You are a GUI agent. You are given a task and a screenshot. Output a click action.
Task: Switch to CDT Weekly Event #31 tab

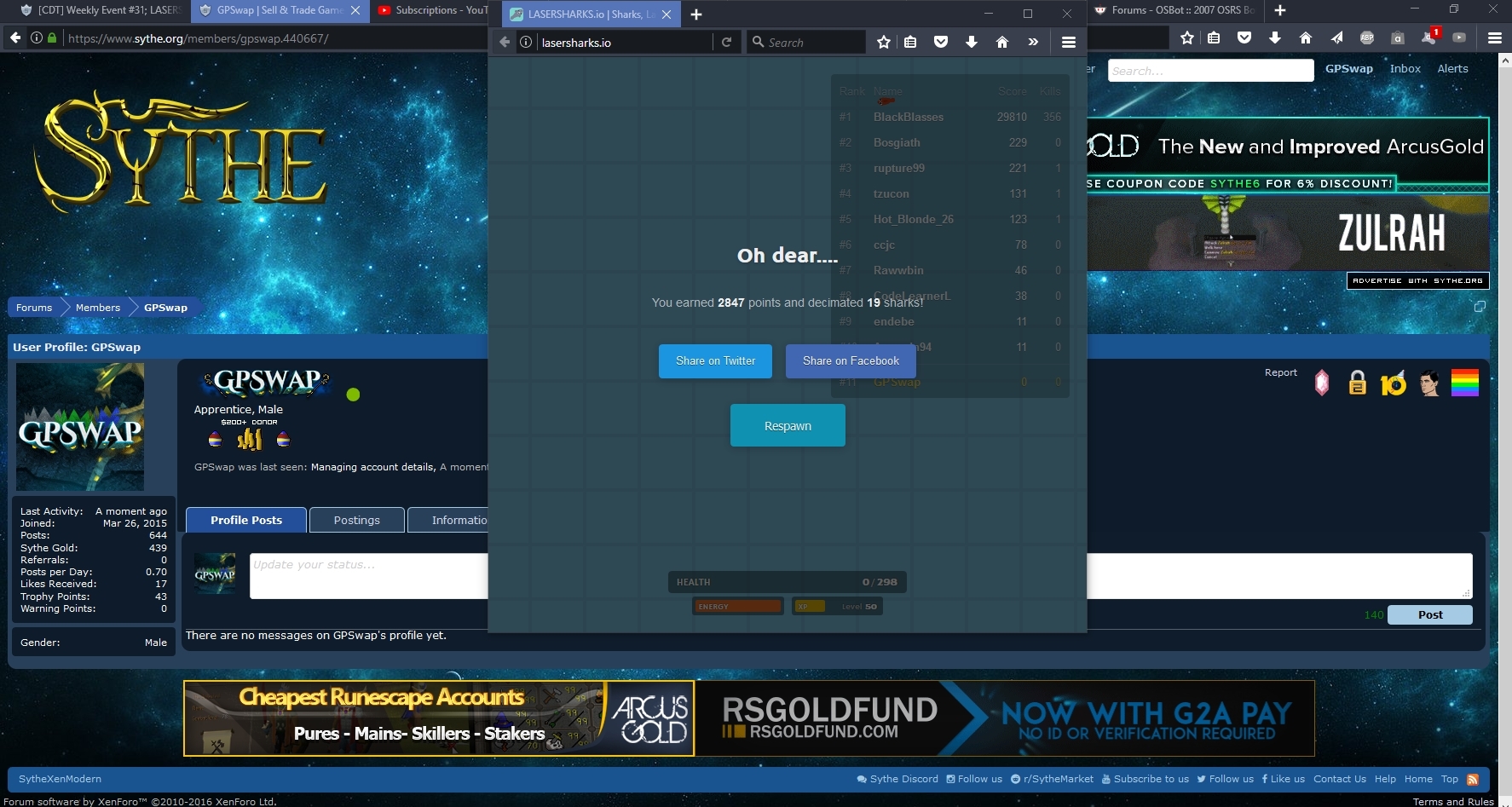(x=101, y=10)
